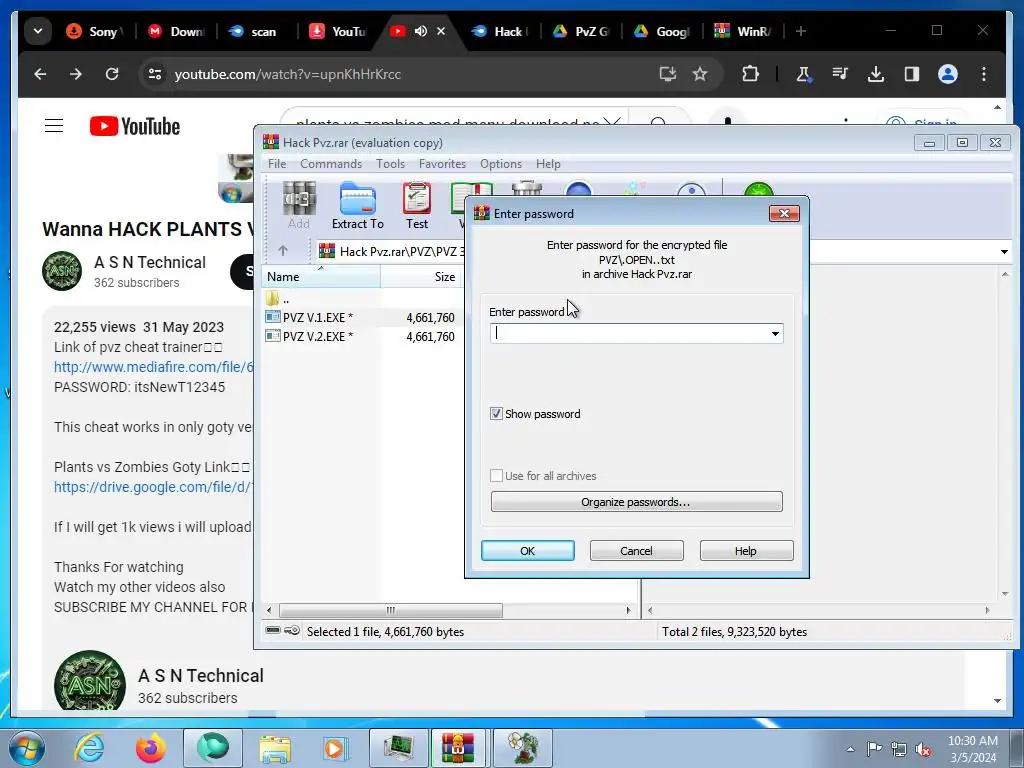Bookmark this page with the star icon

[x=700, y=74]
